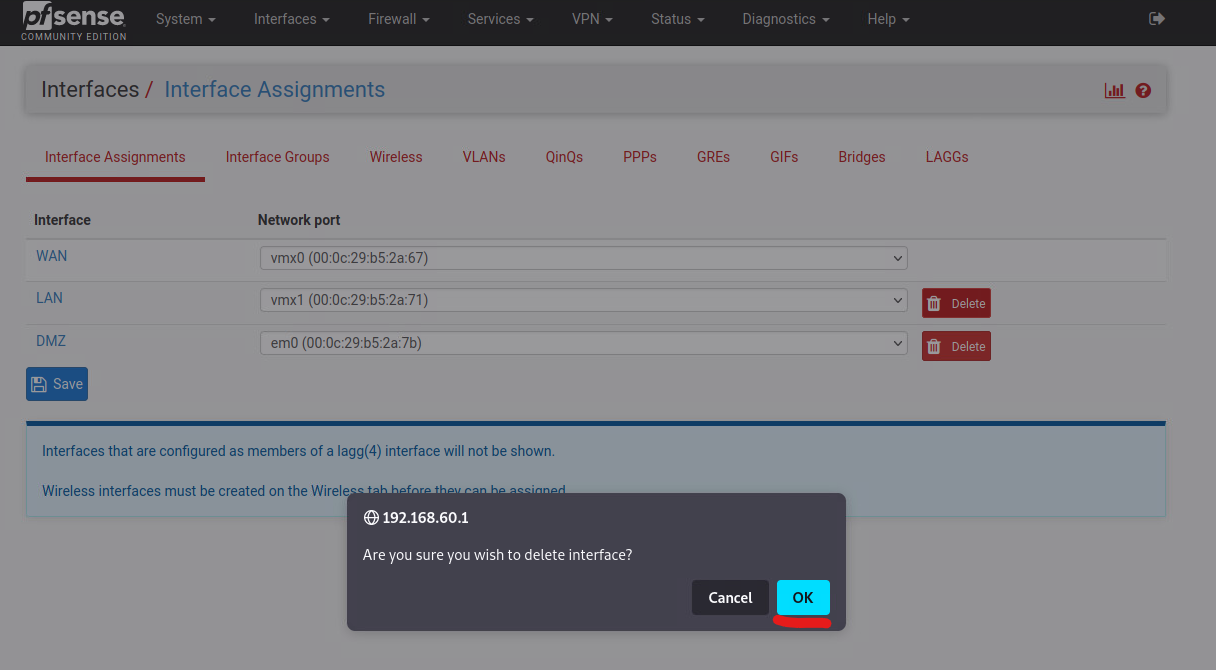
Task: Switch to the Interface Groups tab
Action: tap(277, 157)
